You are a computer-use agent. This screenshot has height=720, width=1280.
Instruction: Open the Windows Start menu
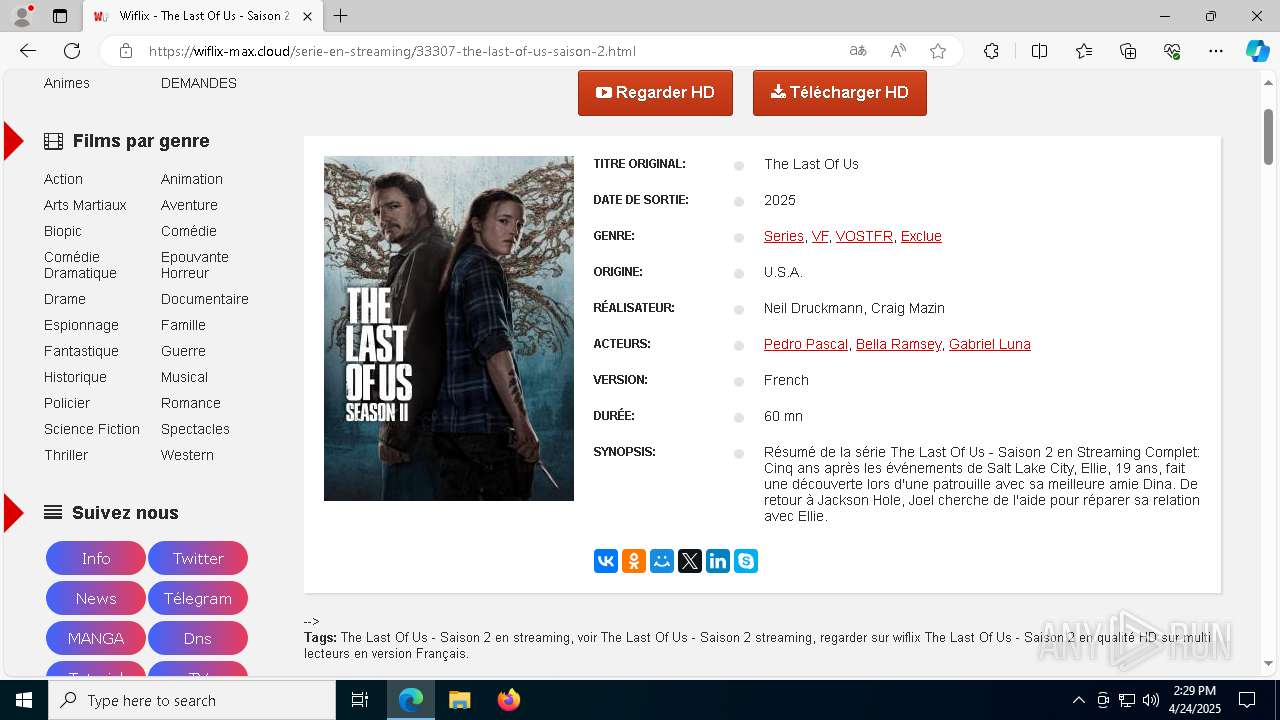pos(24,700)
